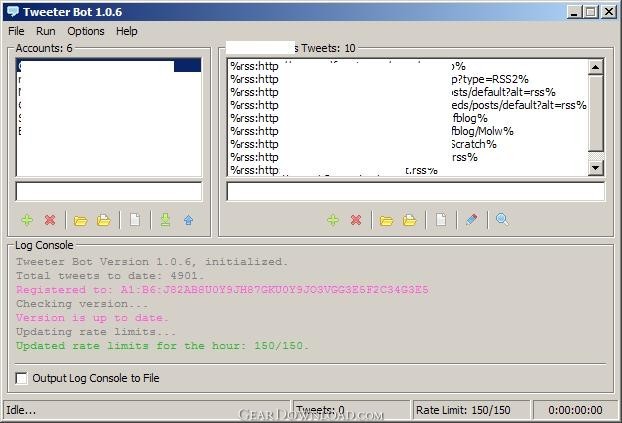Click the text input field below Accounts list
The width and height of the screenshot is (622, 423).
(109, 191)
